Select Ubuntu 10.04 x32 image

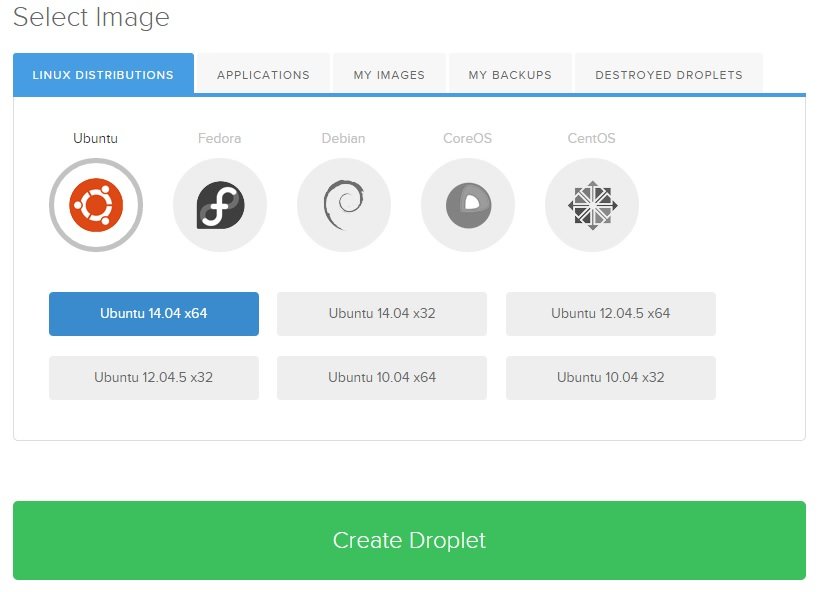(611, 378)
